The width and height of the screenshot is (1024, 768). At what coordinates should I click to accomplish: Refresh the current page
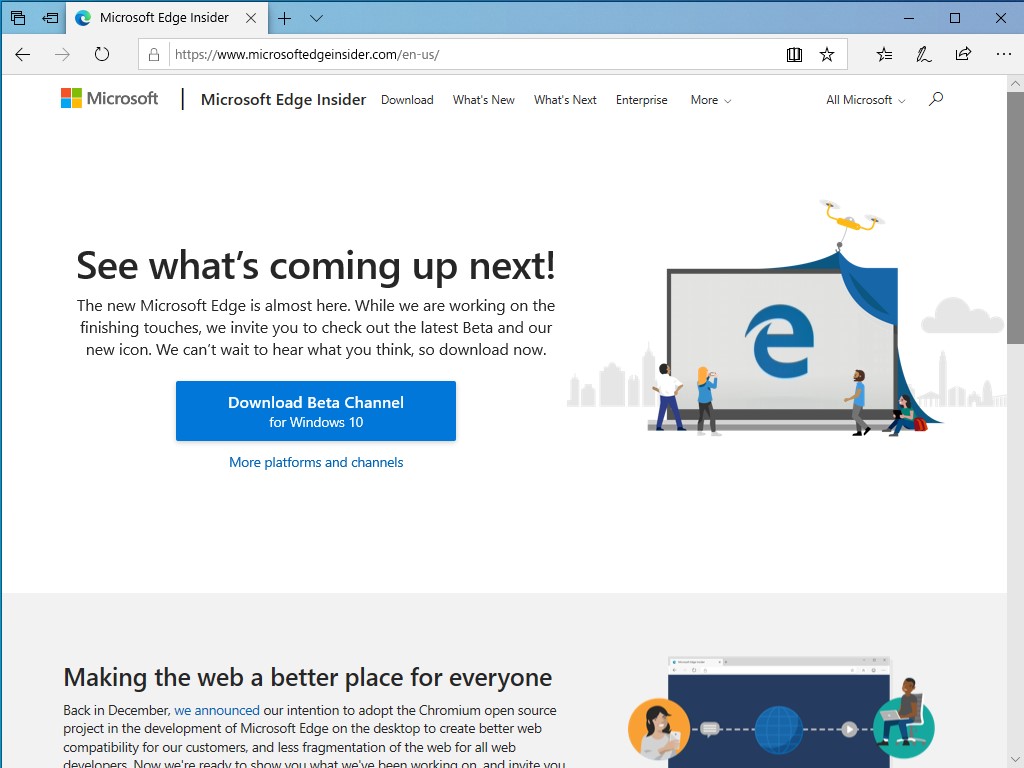click(x=102, y=55)
